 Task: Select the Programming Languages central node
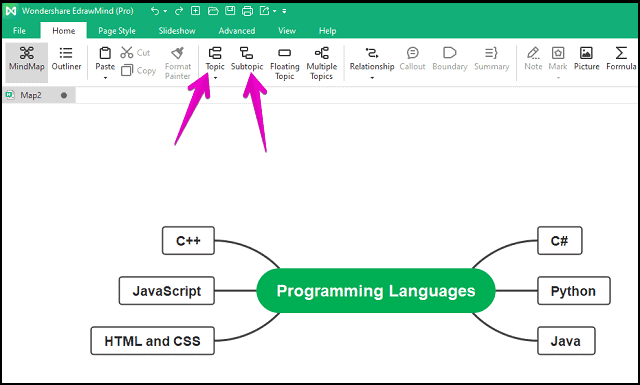point(376,291)
